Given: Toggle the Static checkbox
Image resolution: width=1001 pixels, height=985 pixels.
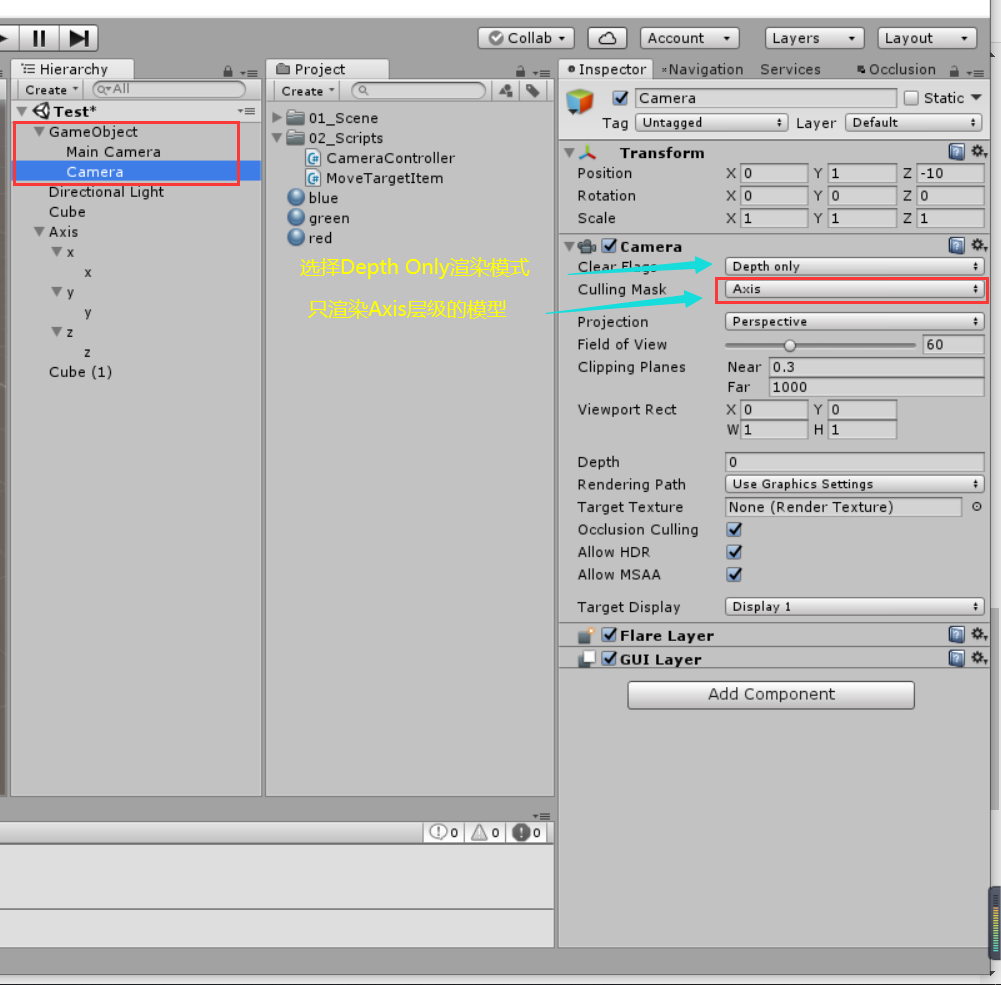Looking at the screenshot, I should pos(911,98).
